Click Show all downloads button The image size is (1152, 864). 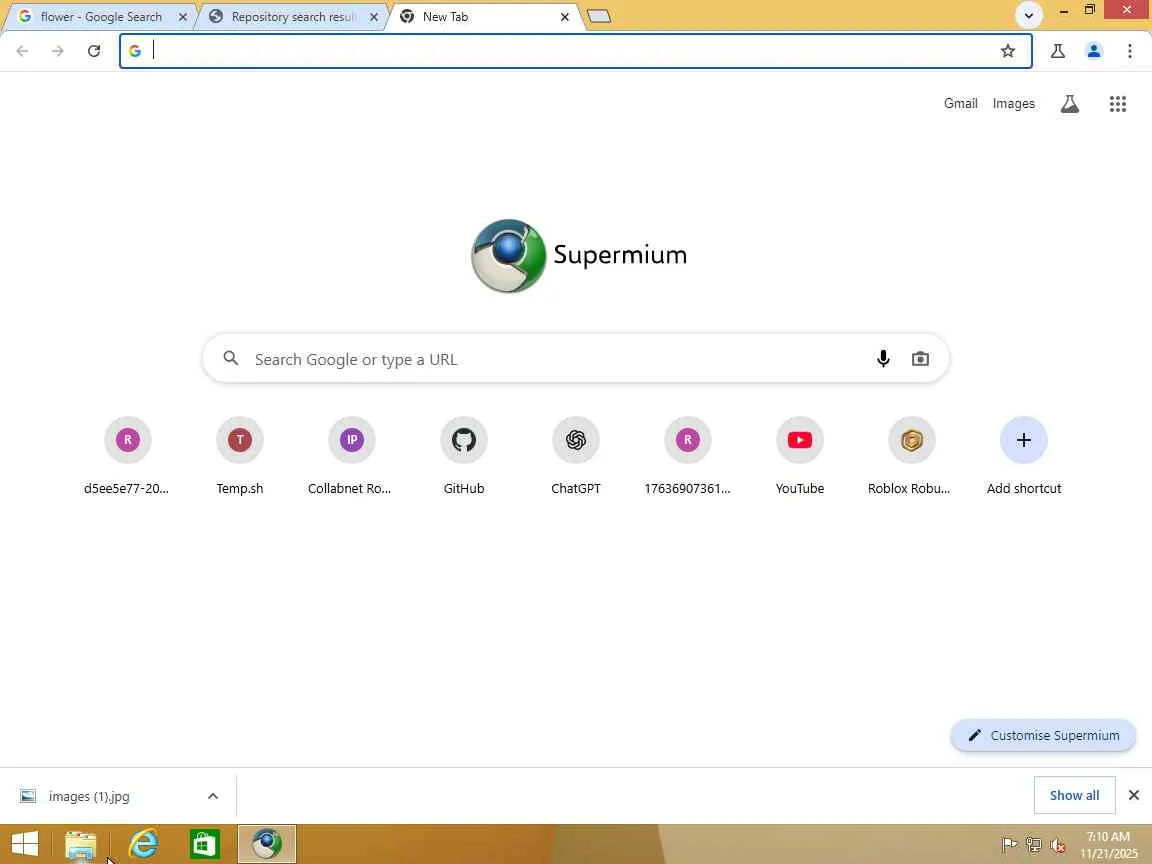click(1074, 795)
